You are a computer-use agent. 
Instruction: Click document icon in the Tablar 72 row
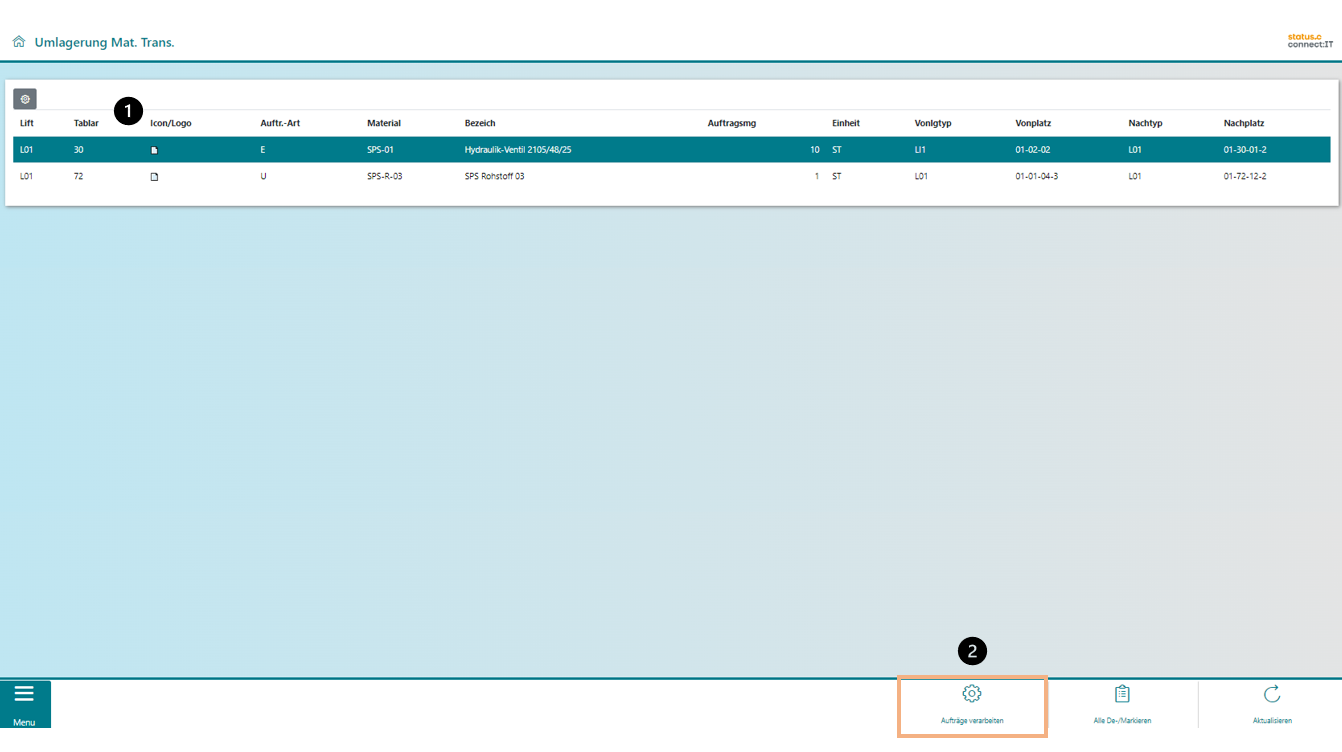coord(154,177)
